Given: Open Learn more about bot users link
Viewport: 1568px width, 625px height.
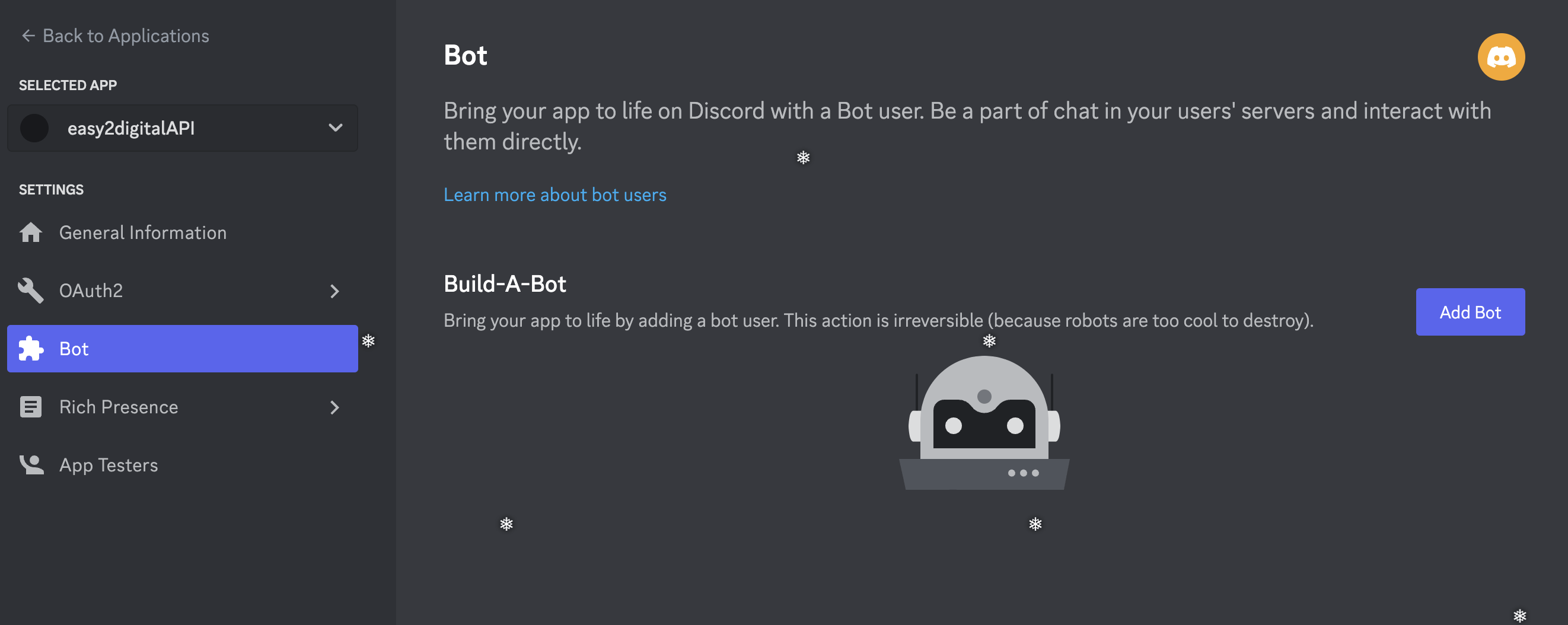Looking at the screenshot, I should point(554,194).
